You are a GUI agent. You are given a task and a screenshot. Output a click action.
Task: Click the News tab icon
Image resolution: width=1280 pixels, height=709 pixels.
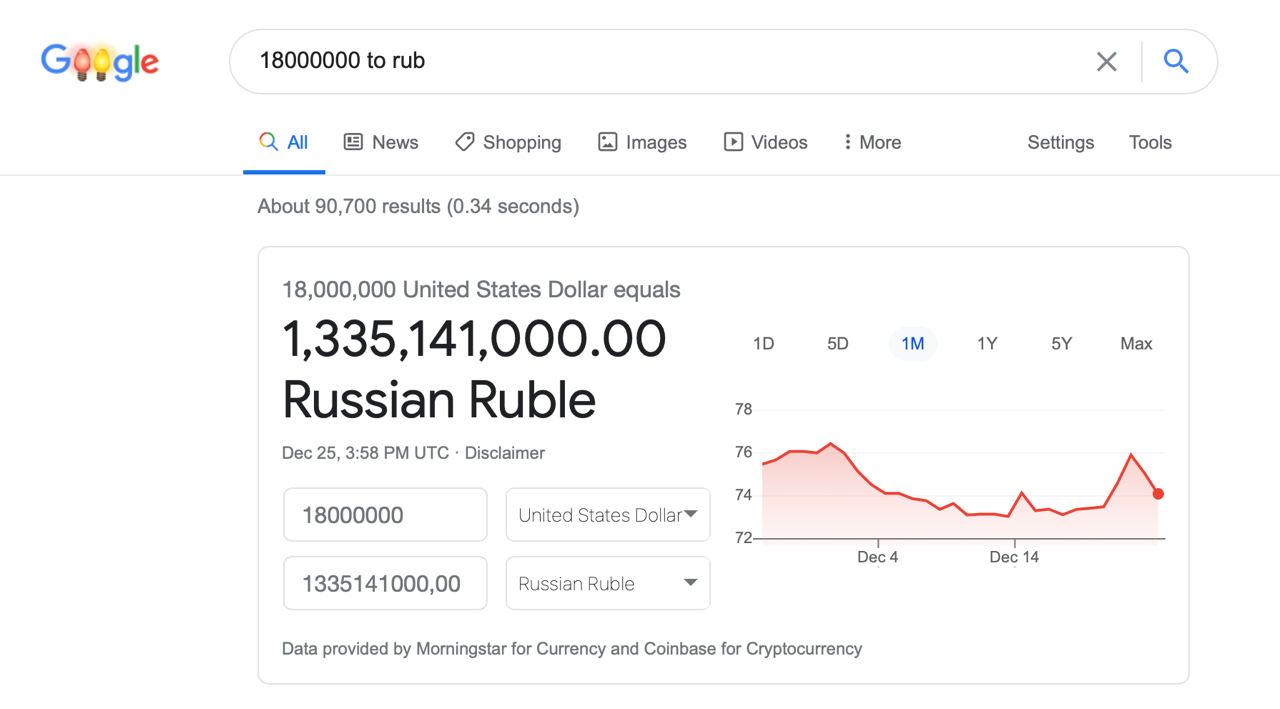pos(353,142)
